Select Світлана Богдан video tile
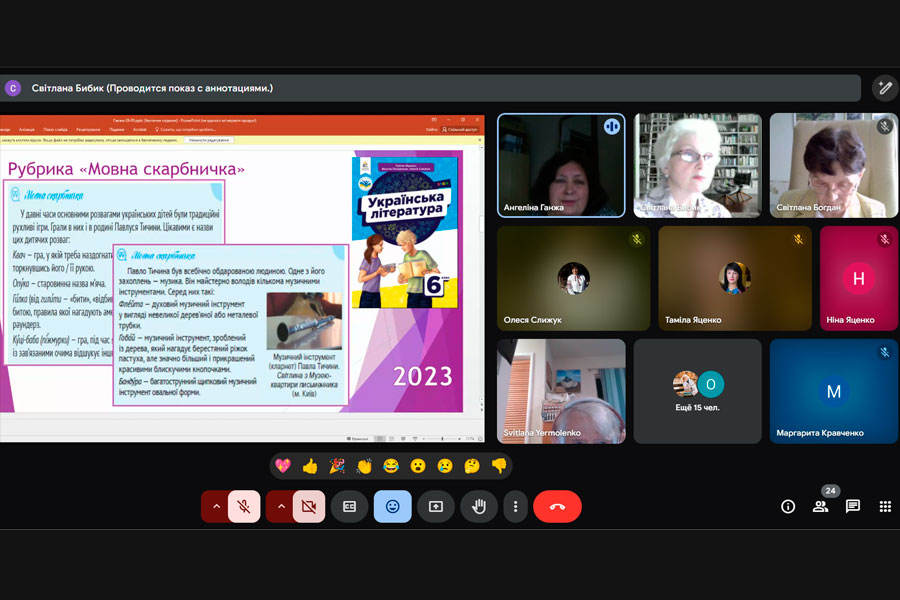This screenshot has width=900, height=600. (x=833, y=165)
